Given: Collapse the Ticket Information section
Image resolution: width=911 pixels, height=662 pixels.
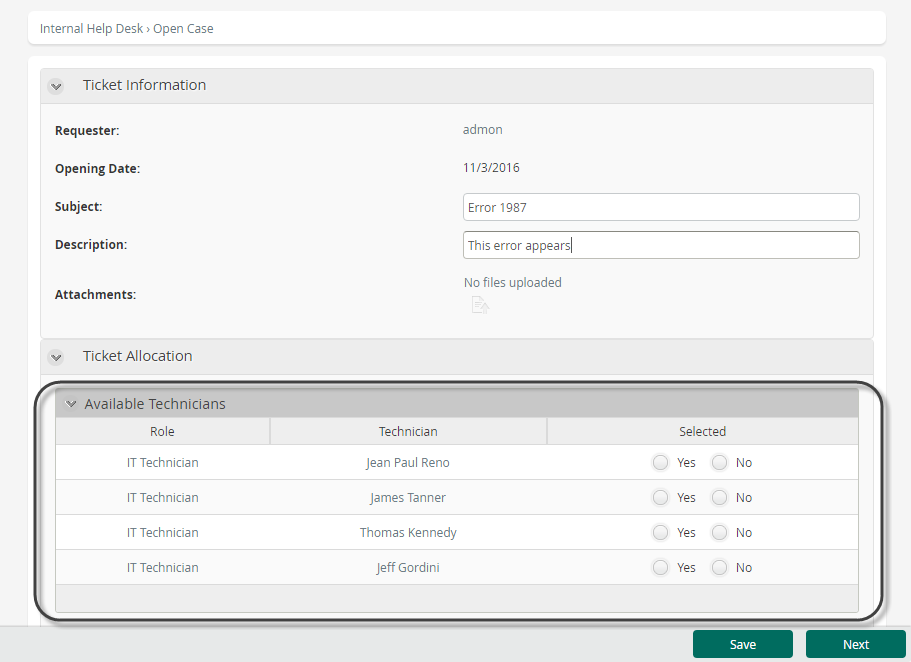Looking at the screenshot, I should tap(56, 87).
